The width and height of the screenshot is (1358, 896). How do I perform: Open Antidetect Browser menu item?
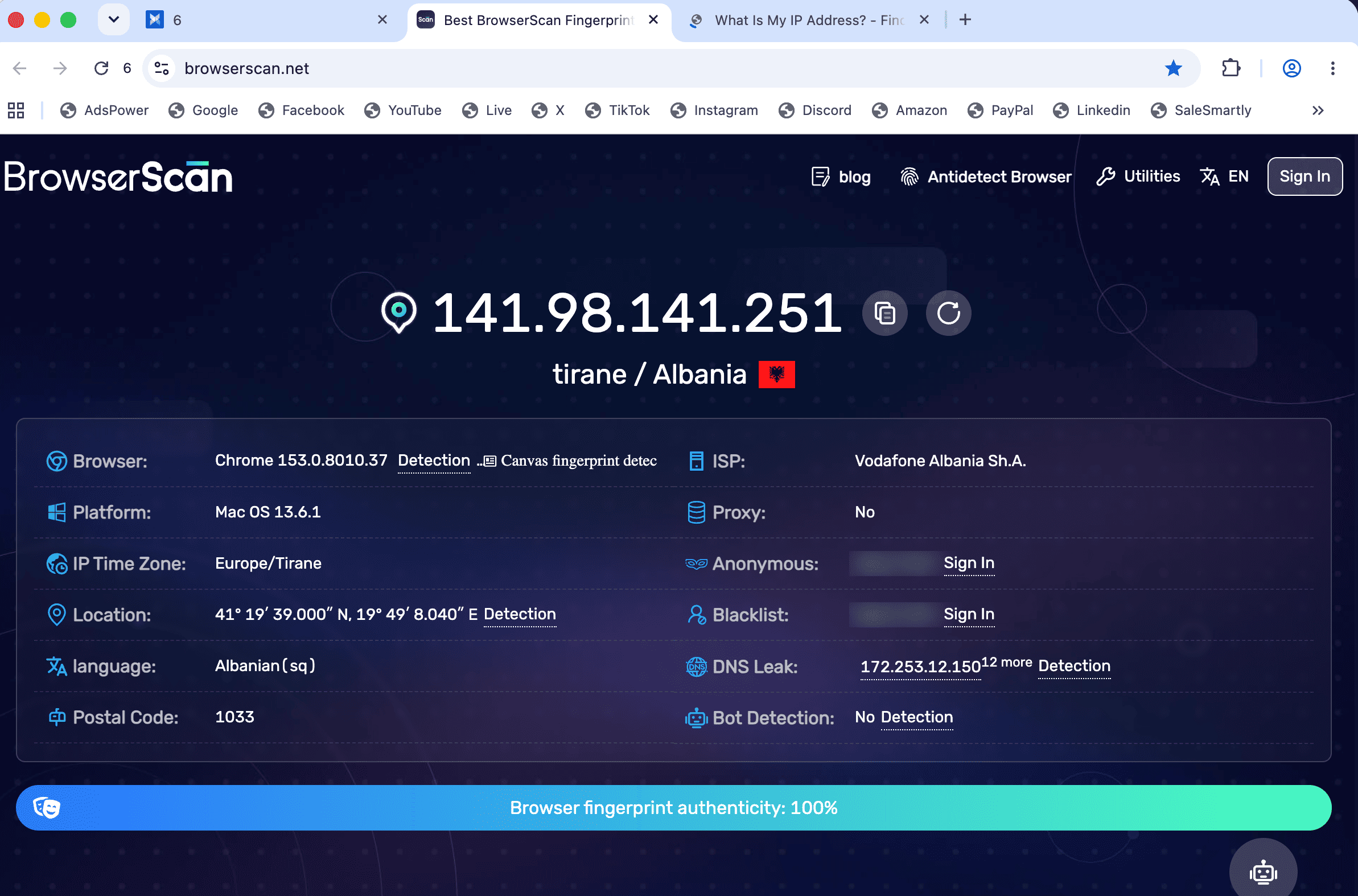tap(986, 177)
